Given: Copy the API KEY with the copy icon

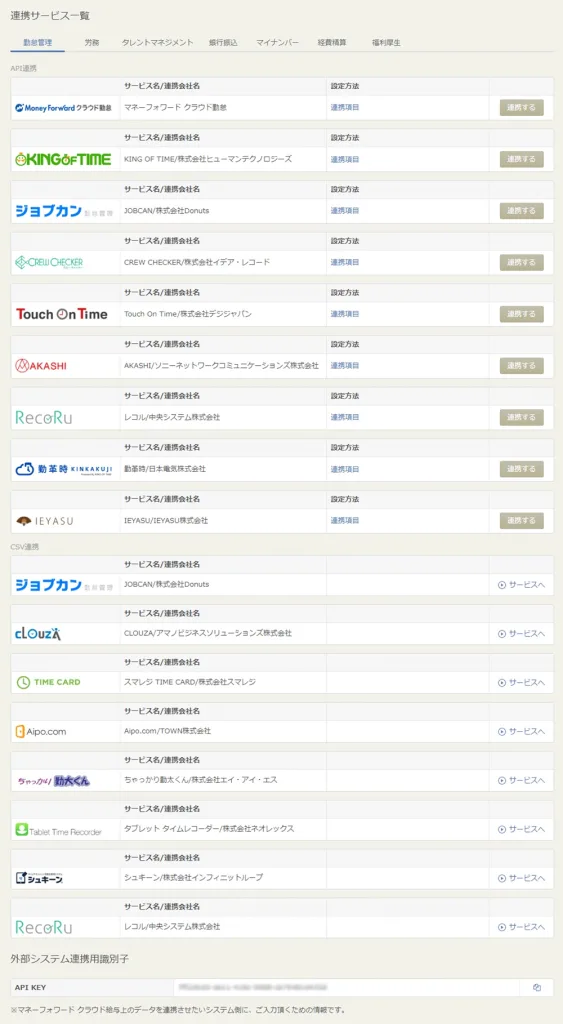Looking at the screenshot, I should 537,987.
